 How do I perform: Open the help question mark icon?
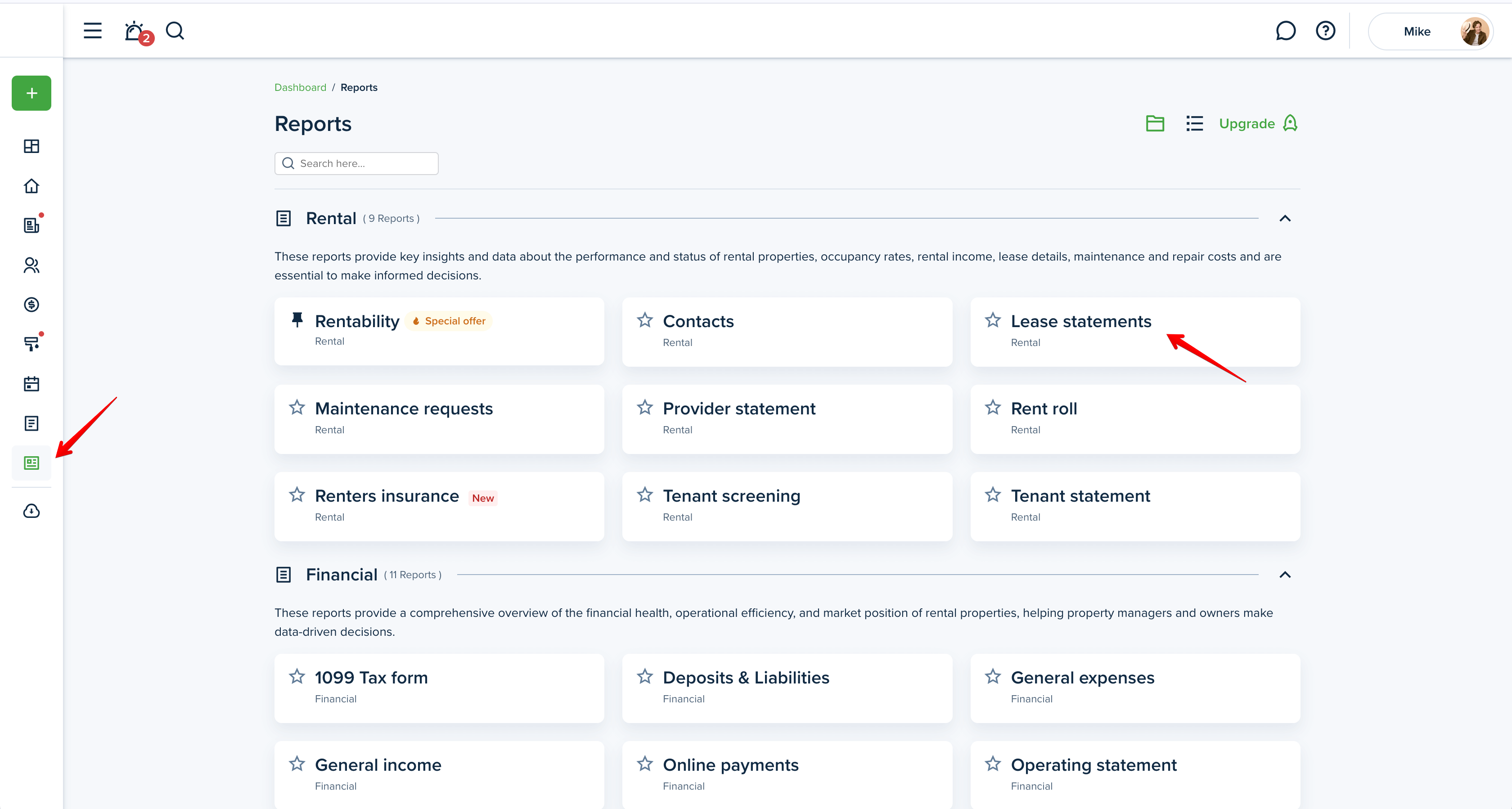point(1325,31)
